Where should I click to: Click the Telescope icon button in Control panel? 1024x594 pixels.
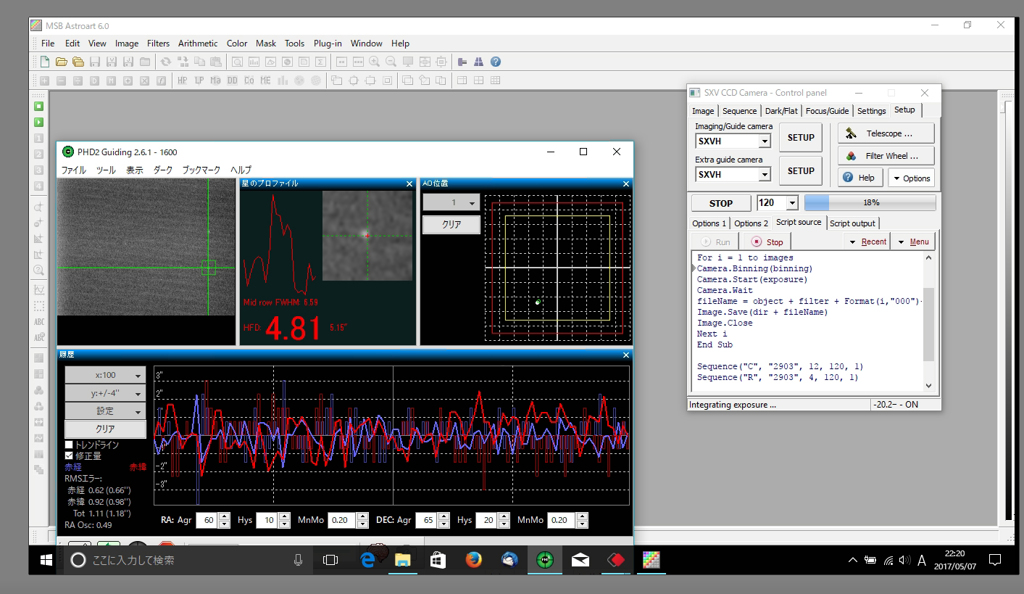[886, 133]
